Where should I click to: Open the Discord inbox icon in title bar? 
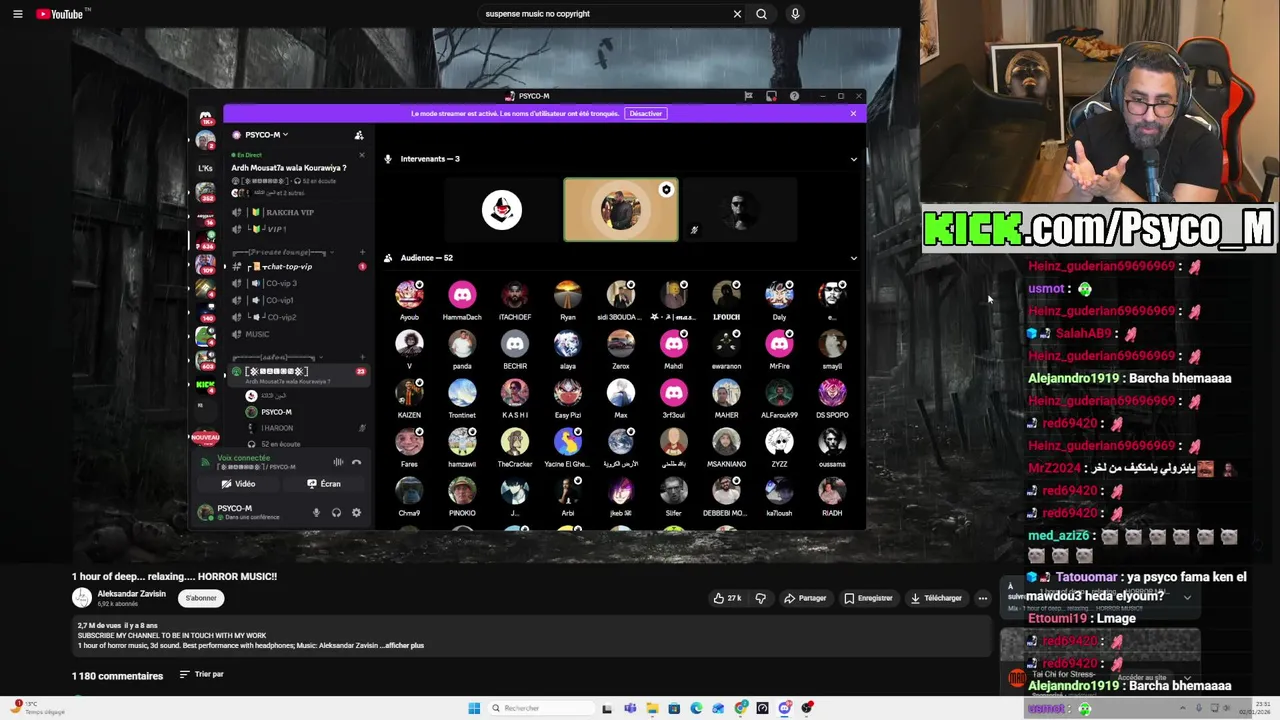(771, 96)
